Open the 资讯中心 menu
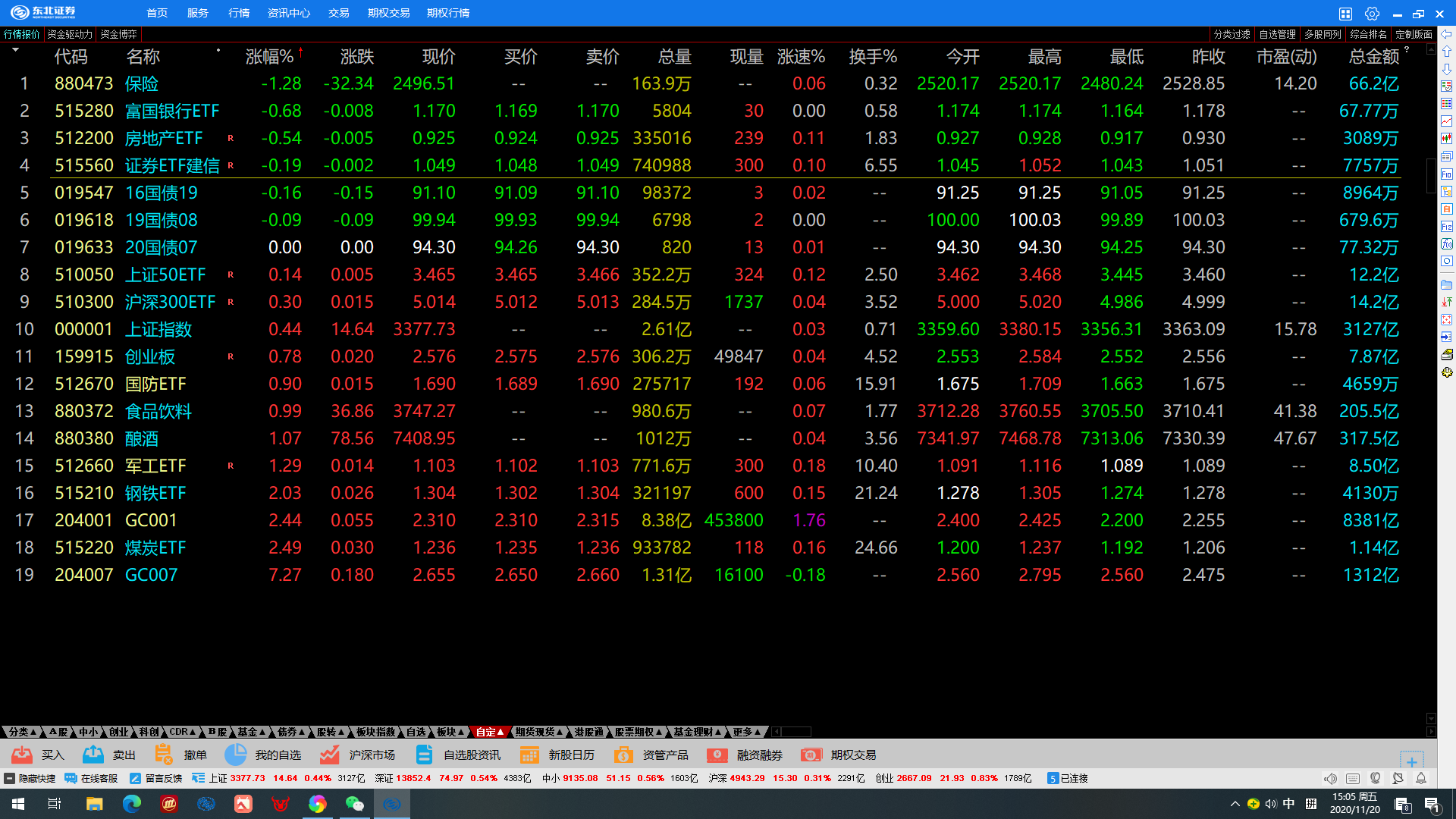Screen dimensions: 1456x819 click(288, 13)
